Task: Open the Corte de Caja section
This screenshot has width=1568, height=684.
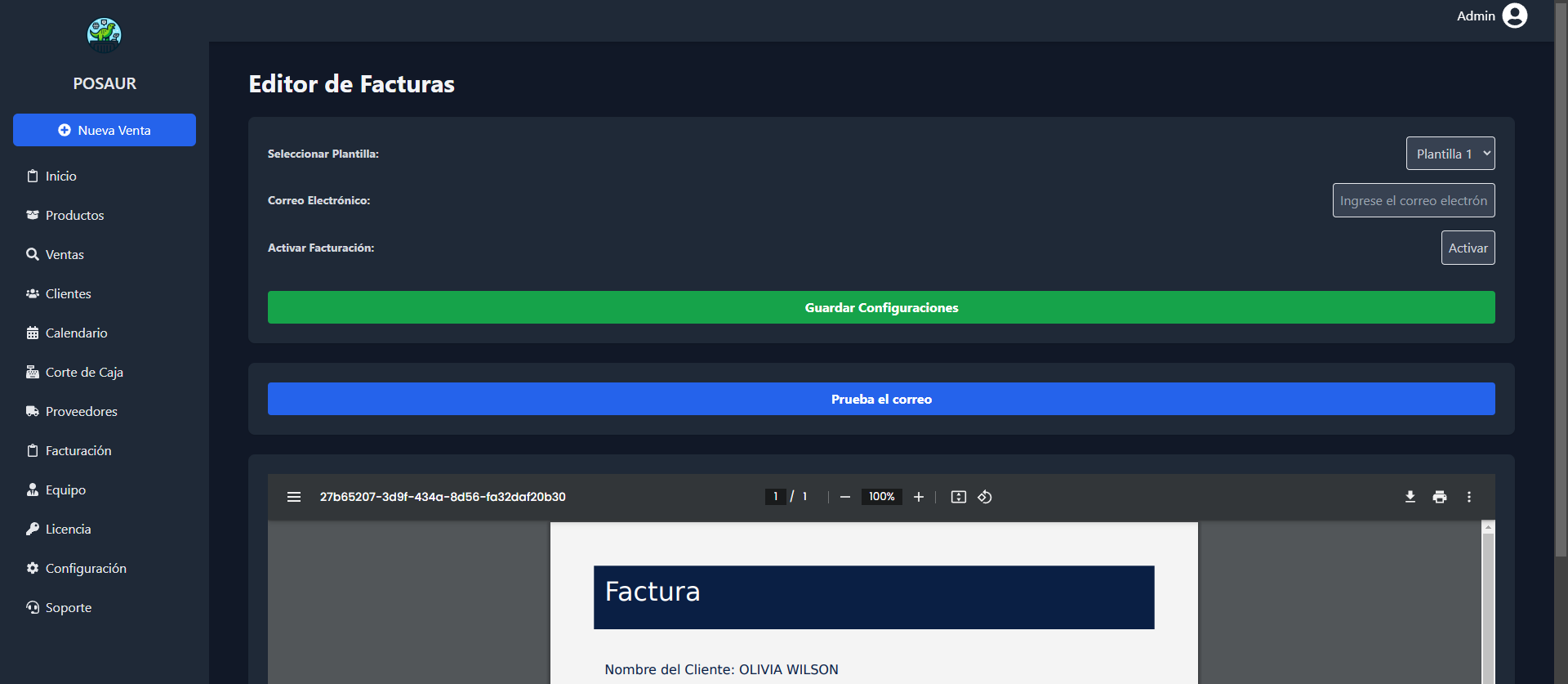Action: point(105,372)
